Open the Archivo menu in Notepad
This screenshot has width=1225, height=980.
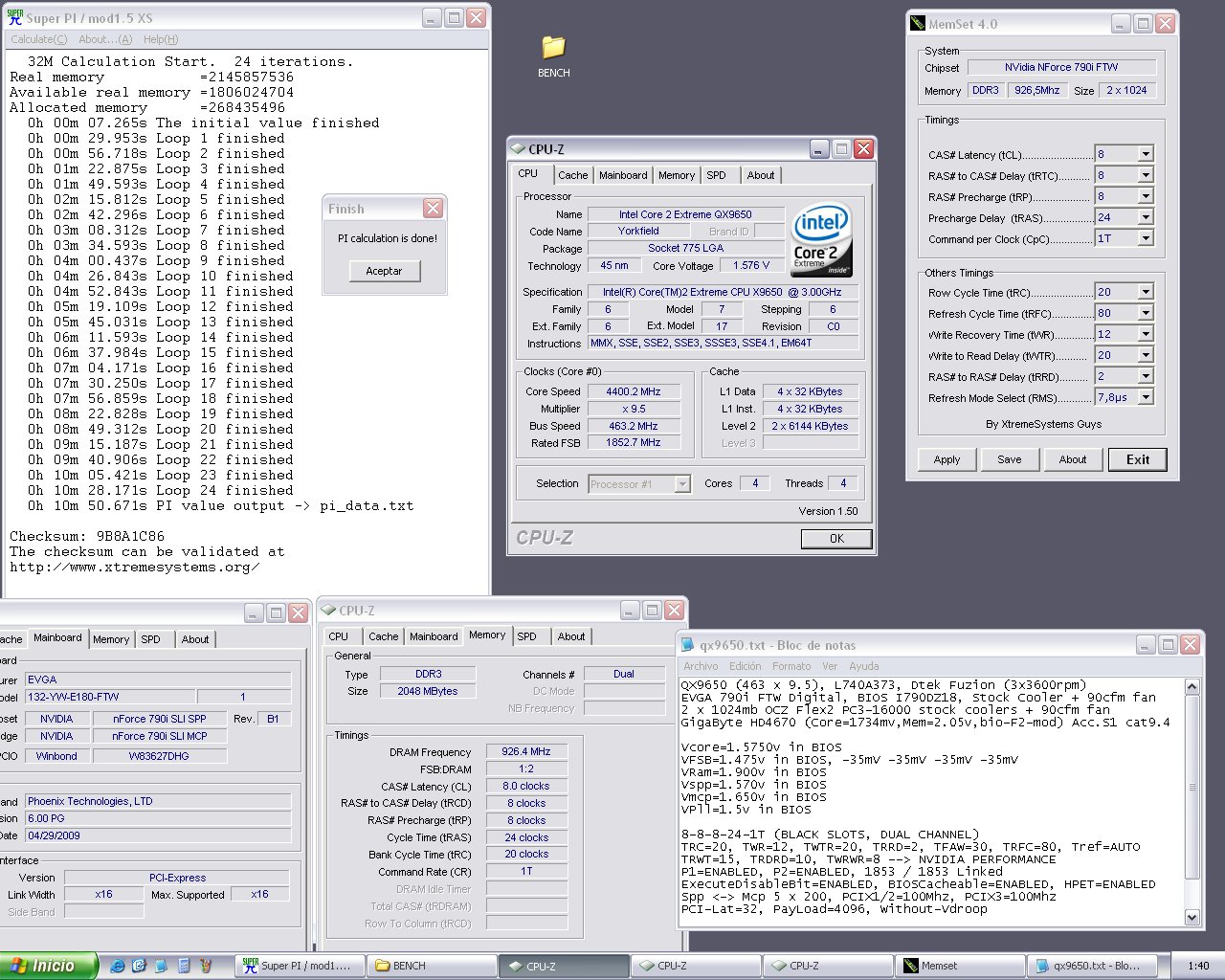click(701, 666)
